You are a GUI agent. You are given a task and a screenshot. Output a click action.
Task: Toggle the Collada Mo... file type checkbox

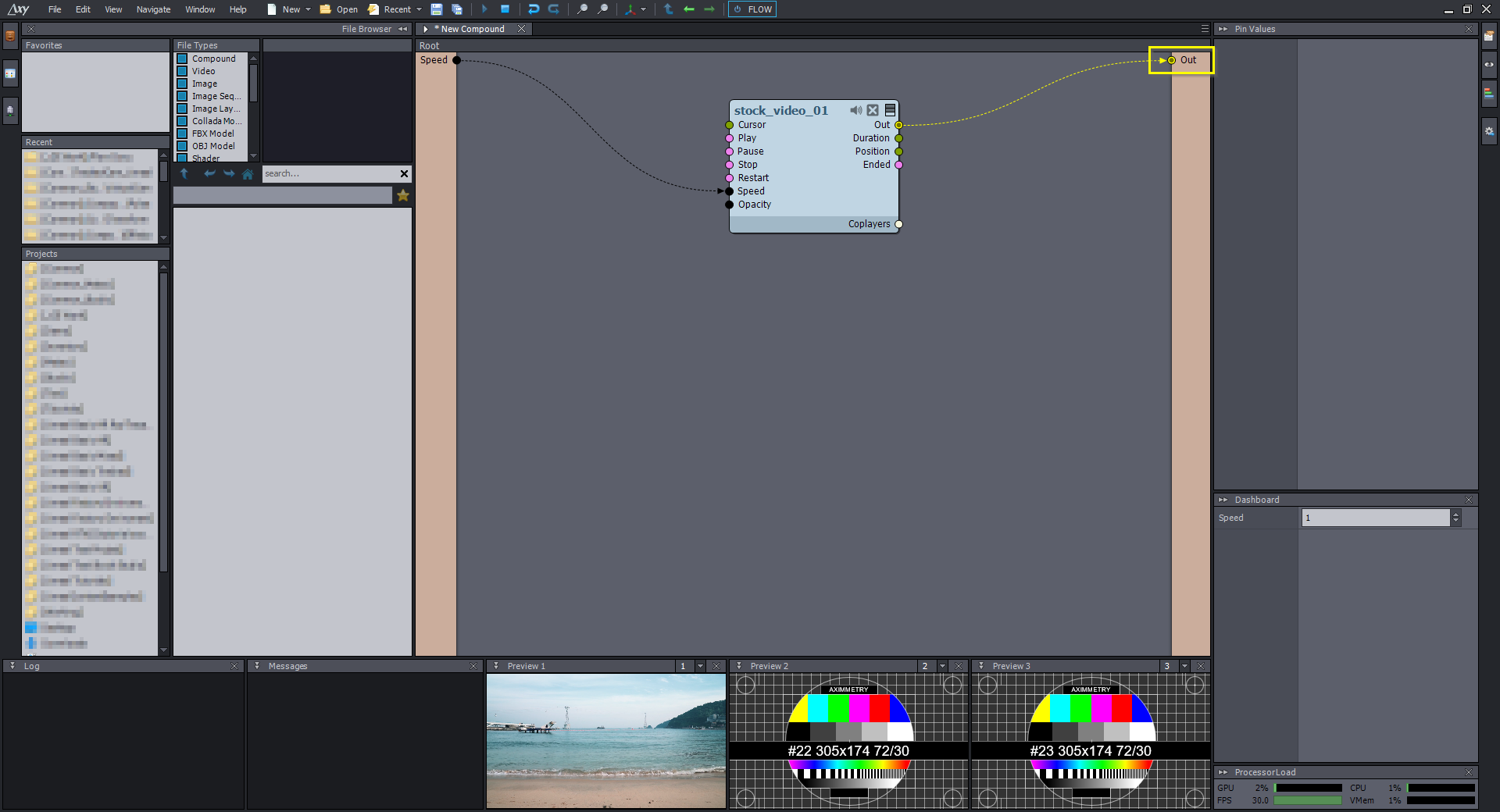click(x=182, y=121)
